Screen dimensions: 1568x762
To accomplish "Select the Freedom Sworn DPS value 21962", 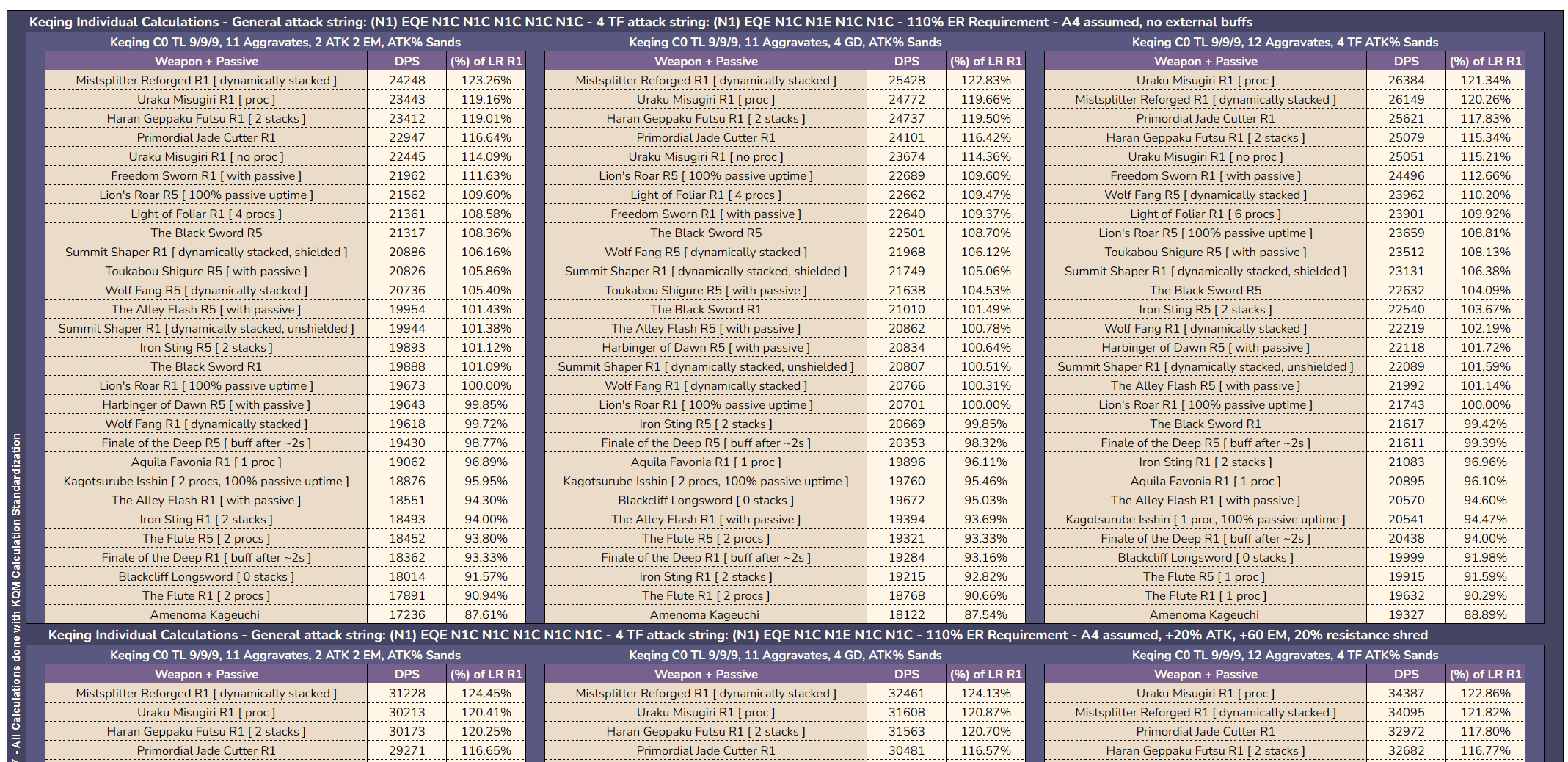I will (406, 175).
